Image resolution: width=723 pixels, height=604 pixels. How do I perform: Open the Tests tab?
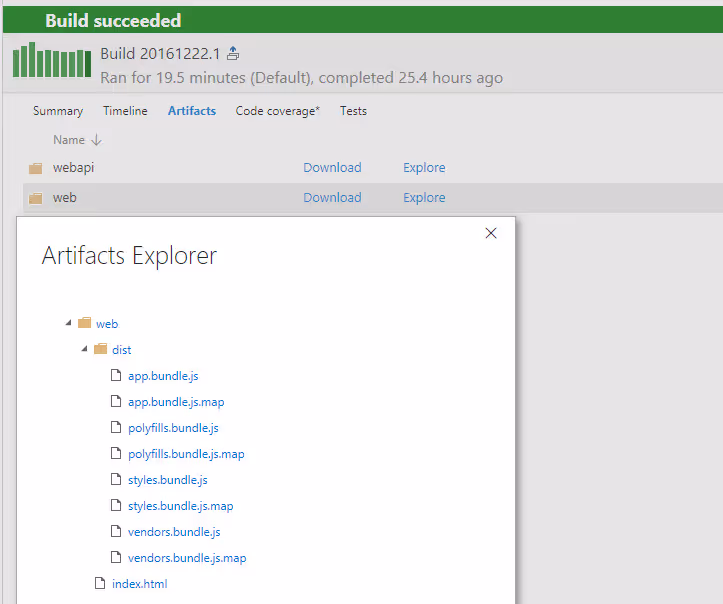[x=353, y=111]
